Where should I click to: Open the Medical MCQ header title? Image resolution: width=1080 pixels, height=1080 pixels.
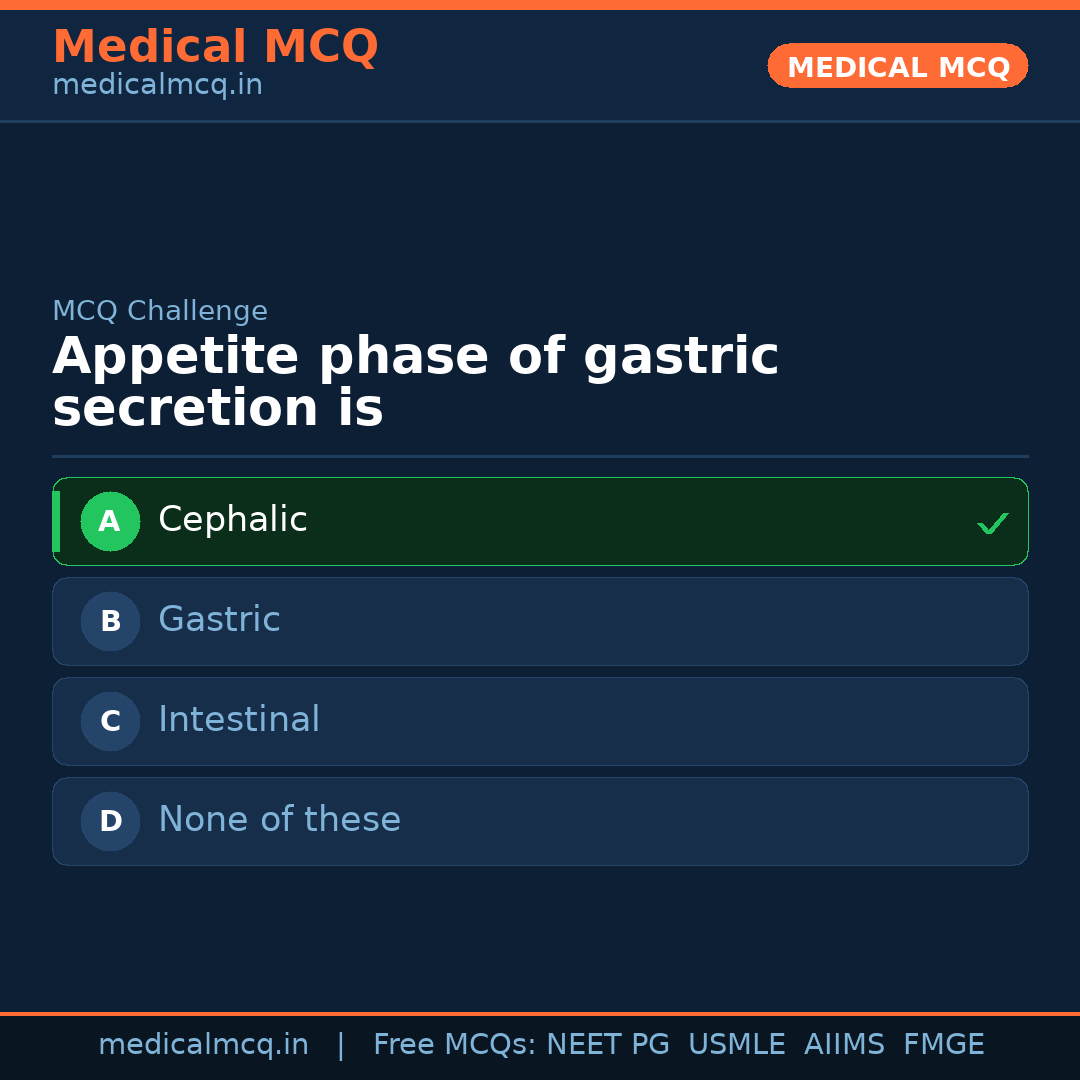coord(215,47)
